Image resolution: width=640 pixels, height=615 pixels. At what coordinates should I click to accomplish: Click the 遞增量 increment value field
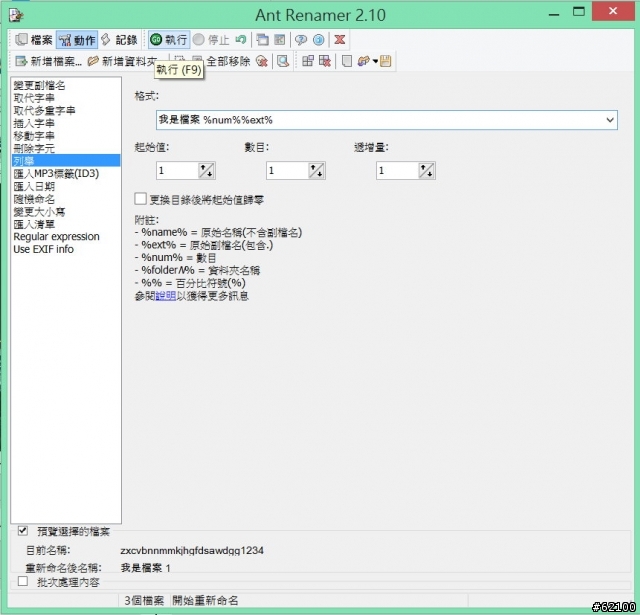(398, 171)
